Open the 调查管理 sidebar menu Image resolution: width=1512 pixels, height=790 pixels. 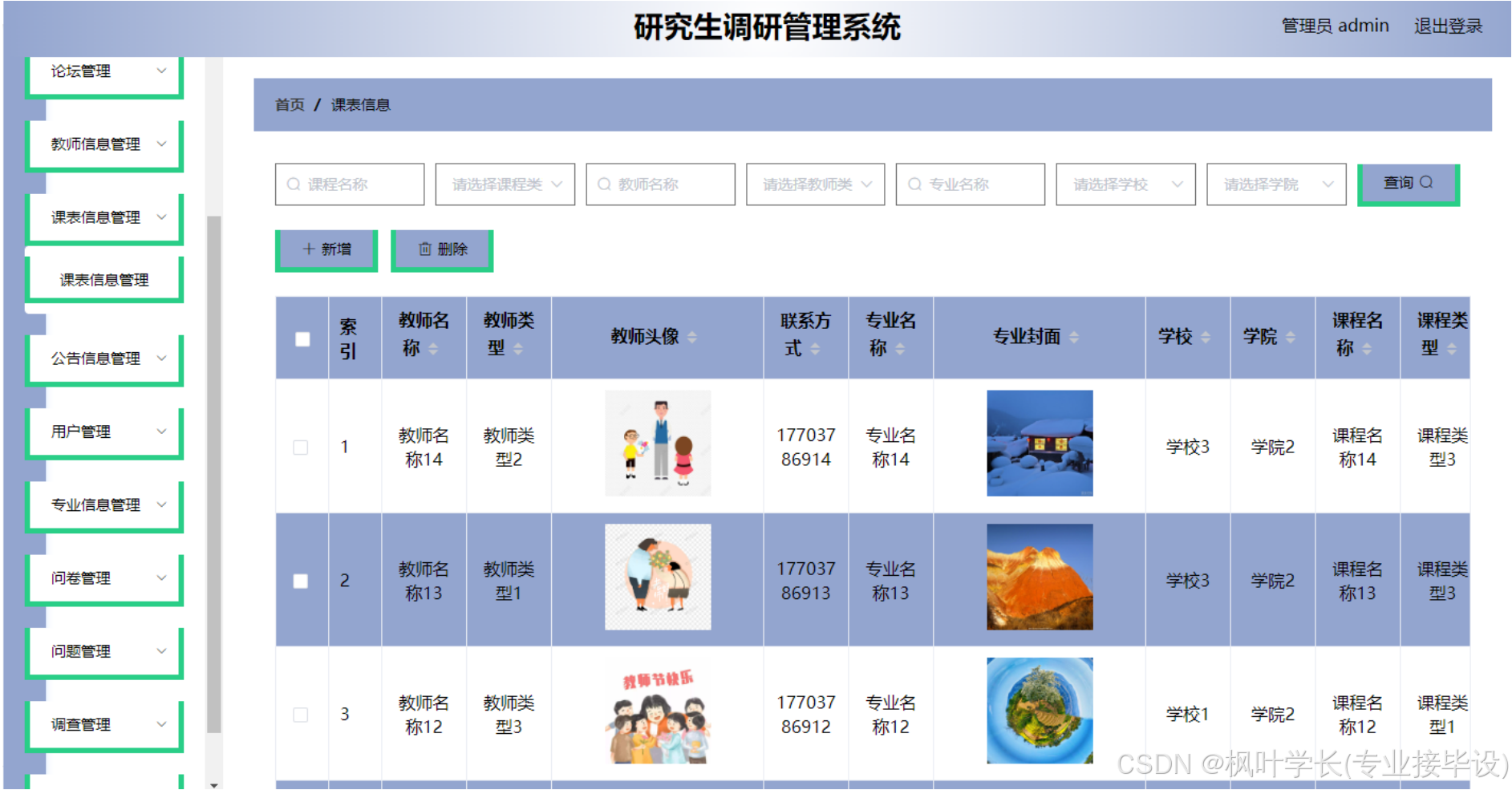pyautogui.click(x=105, y=725)
